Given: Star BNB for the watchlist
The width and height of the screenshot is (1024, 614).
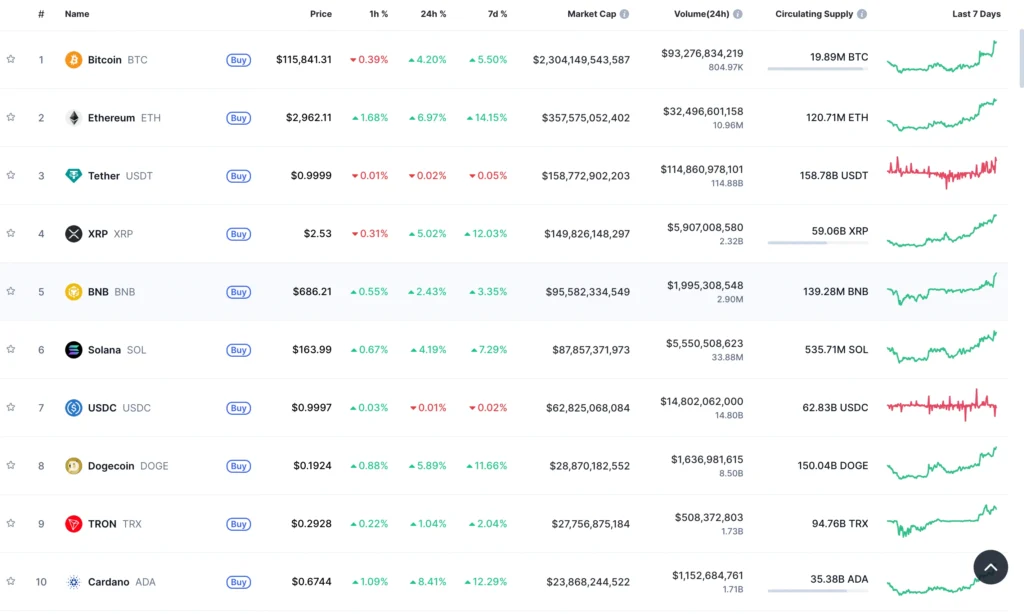Looking at the screenshot, I should (x=10, y=291).
